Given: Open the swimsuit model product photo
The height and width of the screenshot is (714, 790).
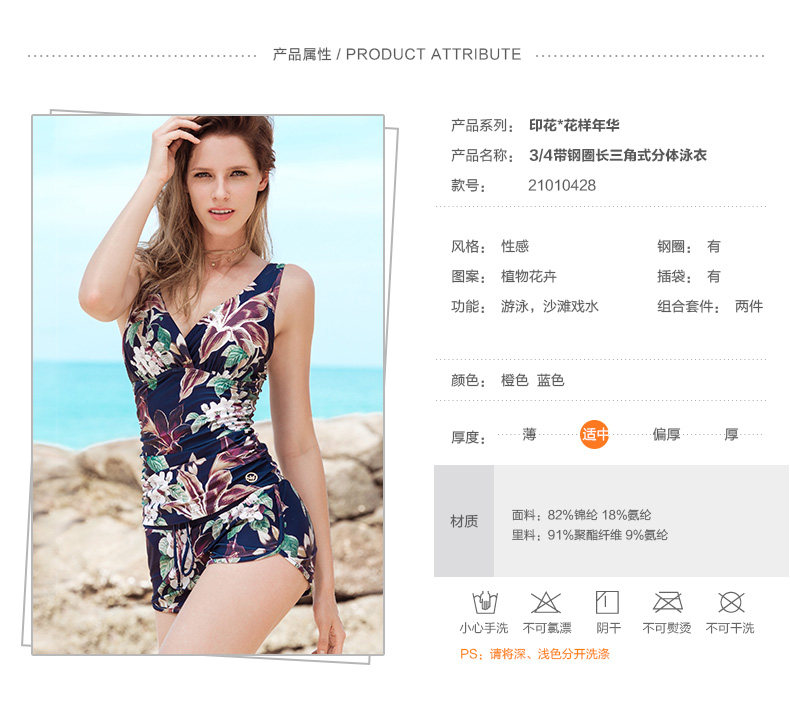Looking at the screenshot, I should 208,385.
